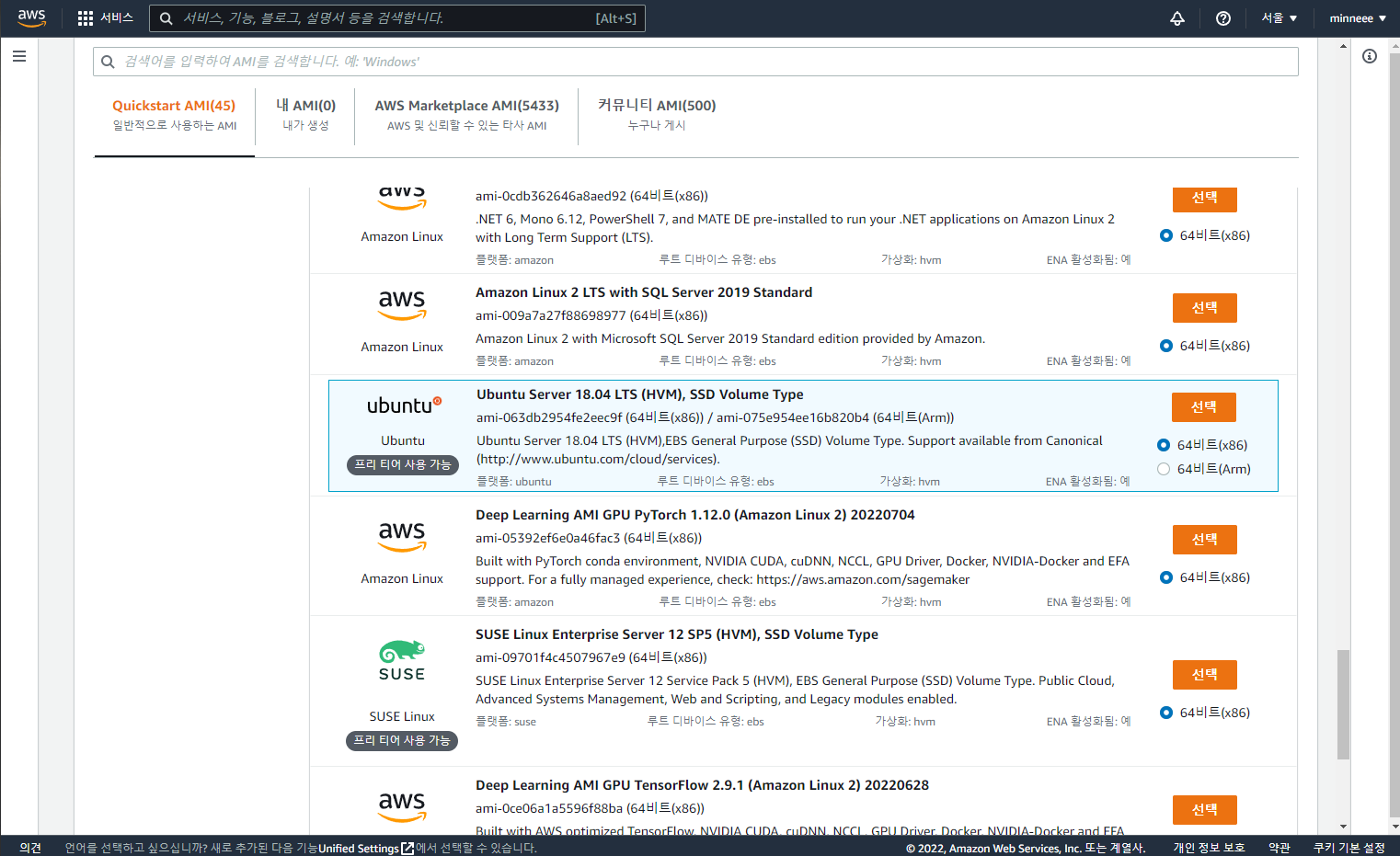The width and height of the screenshot is (1400, 856).
Task: Switch to the 커뮤니티 AMI(500) tab
Action: pos(657,115)
